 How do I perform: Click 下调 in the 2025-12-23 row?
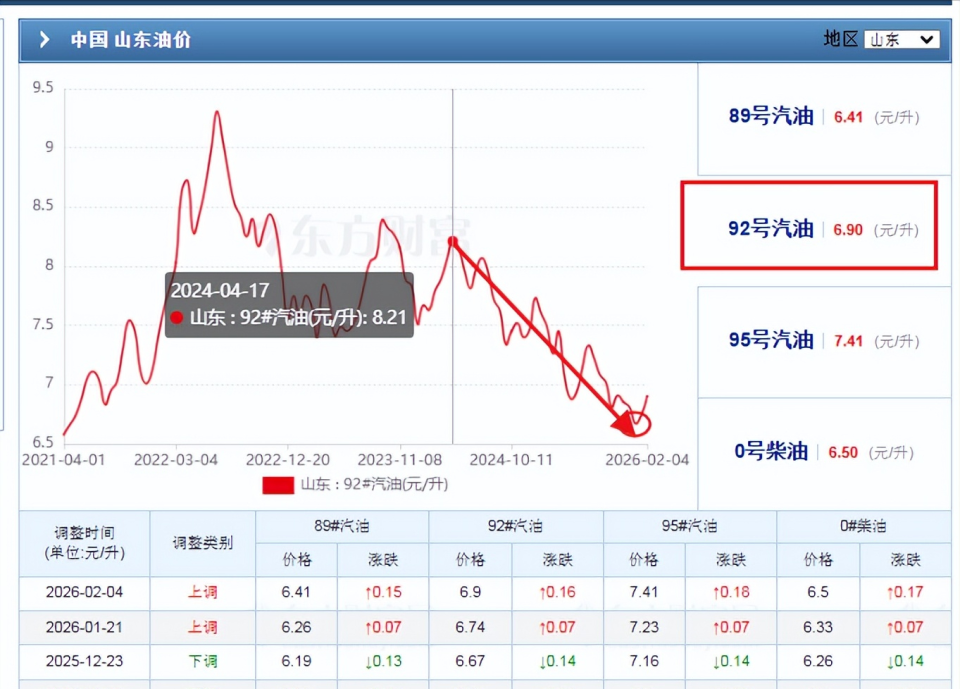[203, 661]
